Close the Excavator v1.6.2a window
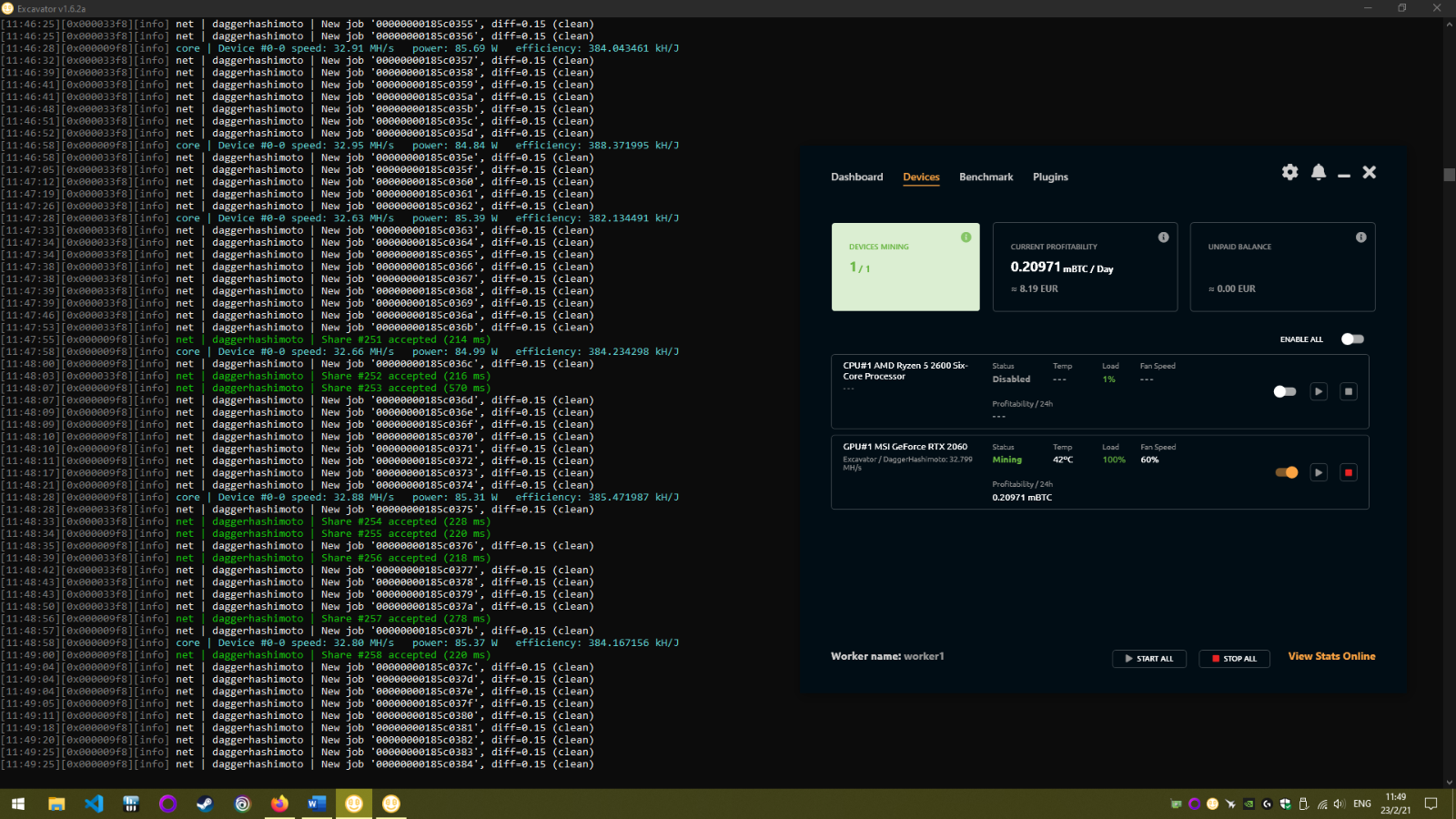This screenshot has width=1456, height=819. 1438,8
